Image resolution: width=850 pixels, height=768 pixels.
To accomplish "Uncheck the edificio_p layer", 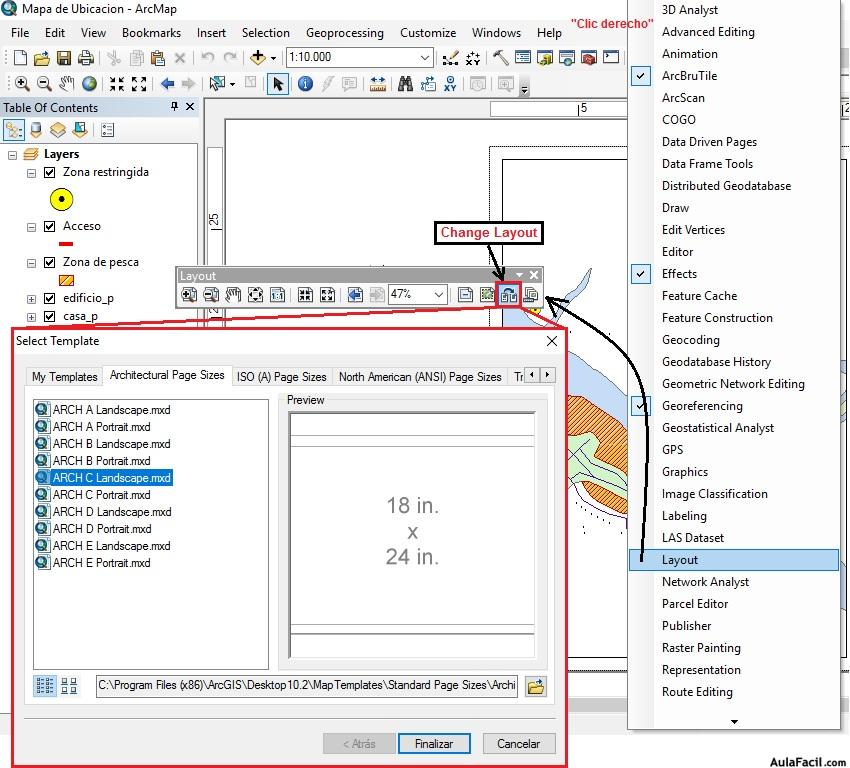I will (x=49, y=298).
